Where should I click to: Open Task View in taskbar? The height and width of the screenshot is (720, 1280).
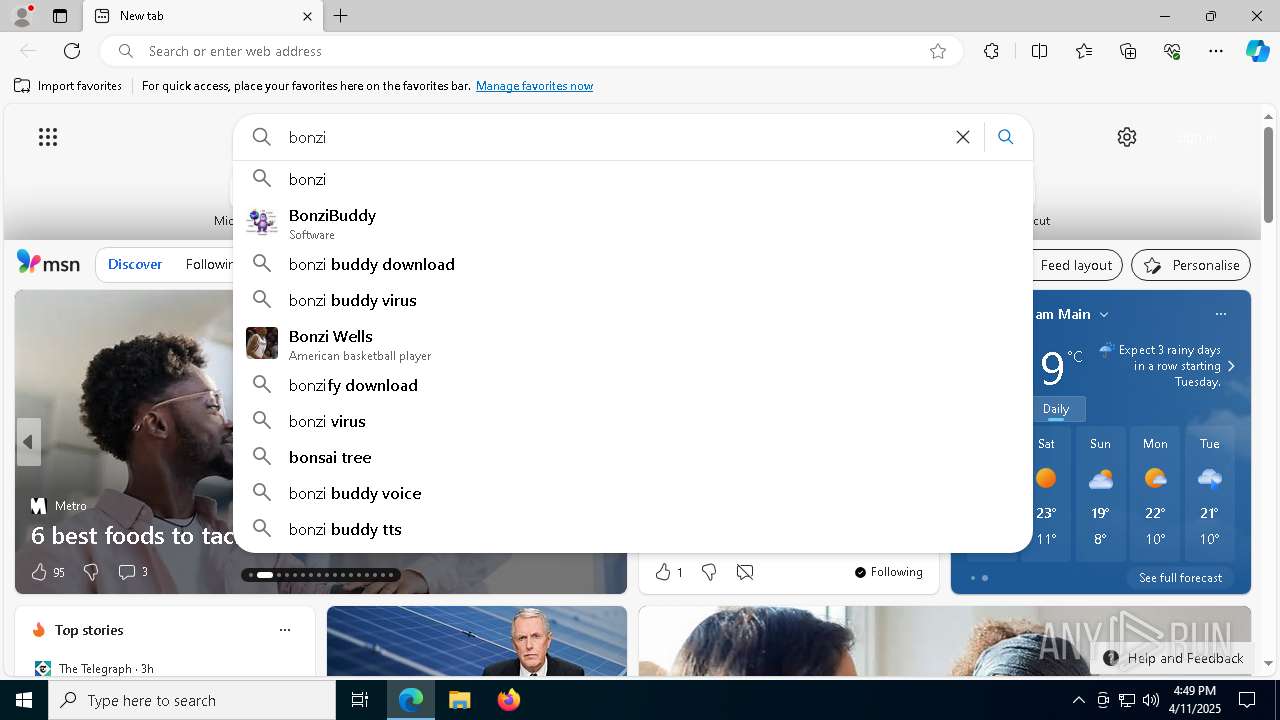click(360, 700)
